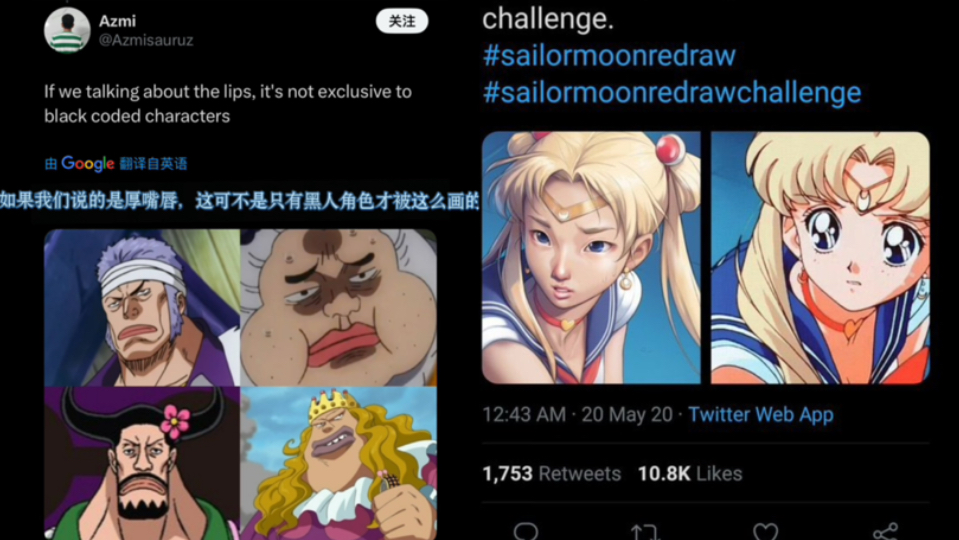Open the #sailormoonredrawchallenge hashtag link
Screen dimensions: 959x540
[672, 92]
